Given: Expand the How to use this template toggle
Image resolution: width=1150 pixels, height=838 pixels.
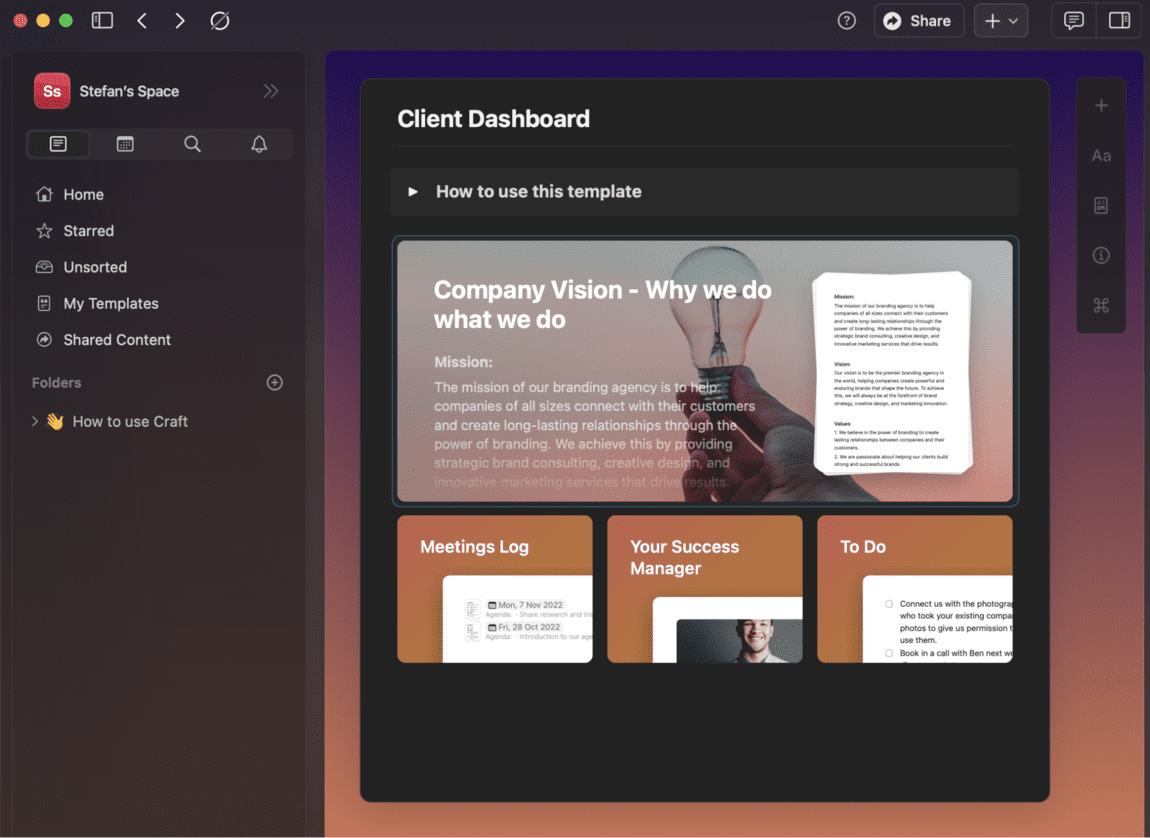Looking at the screenshot, I should point(413,191).
